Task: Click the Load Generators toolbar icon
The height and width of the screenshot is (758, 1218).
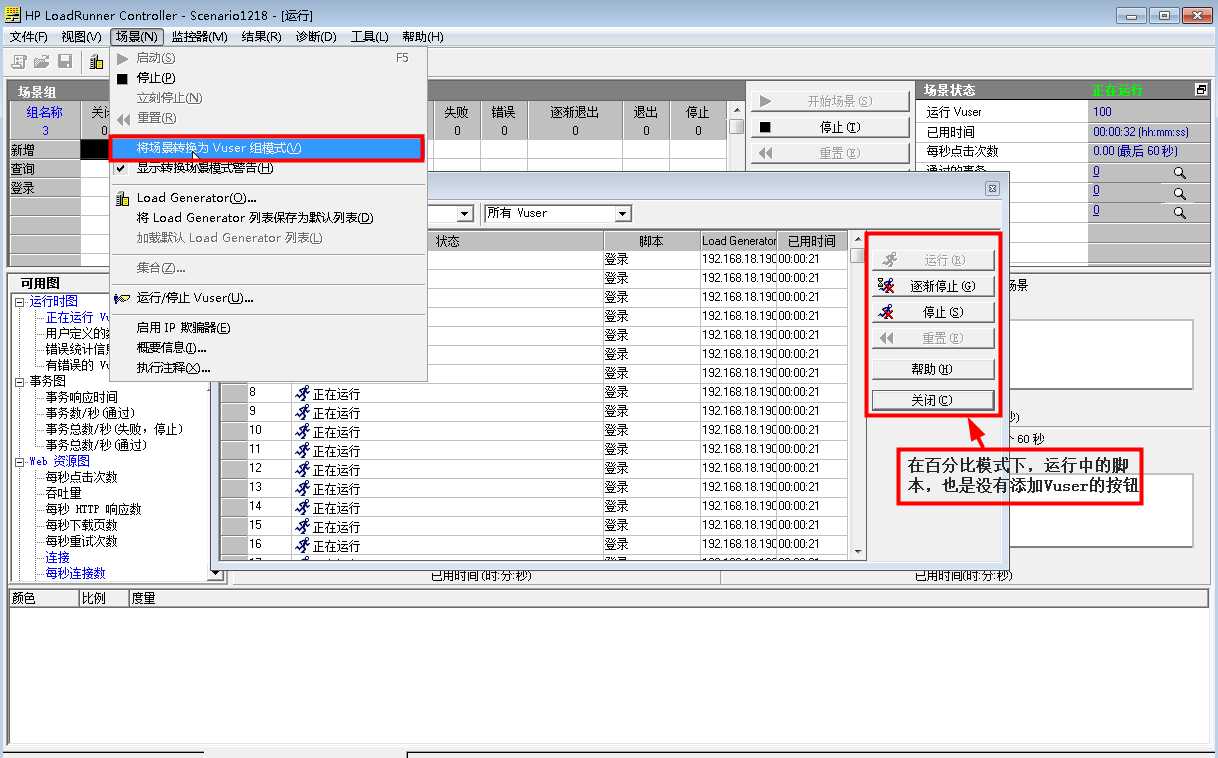Action: click(96, 62)
